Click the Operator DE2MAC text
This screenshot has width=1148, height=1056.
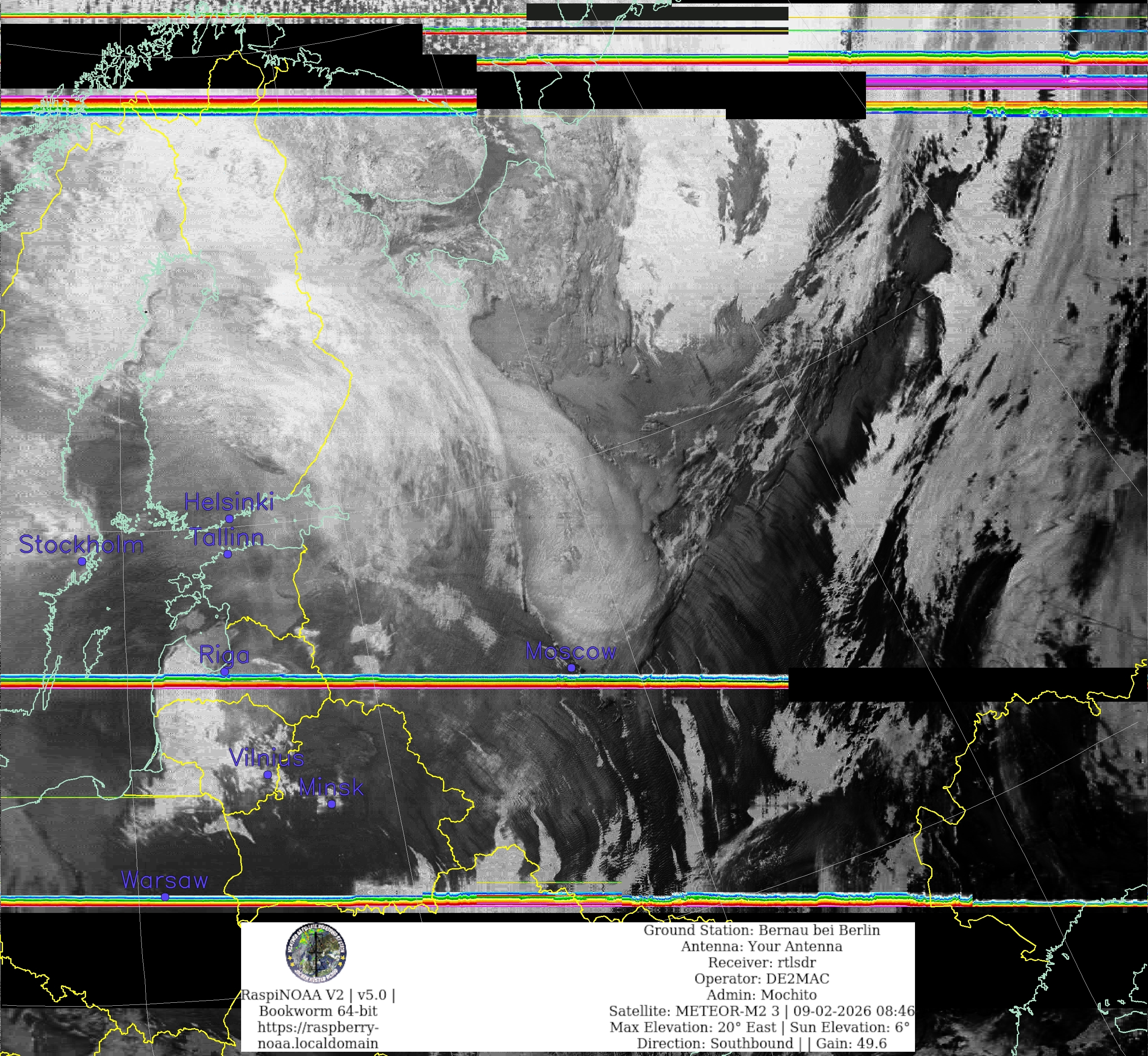click(762, 979)
